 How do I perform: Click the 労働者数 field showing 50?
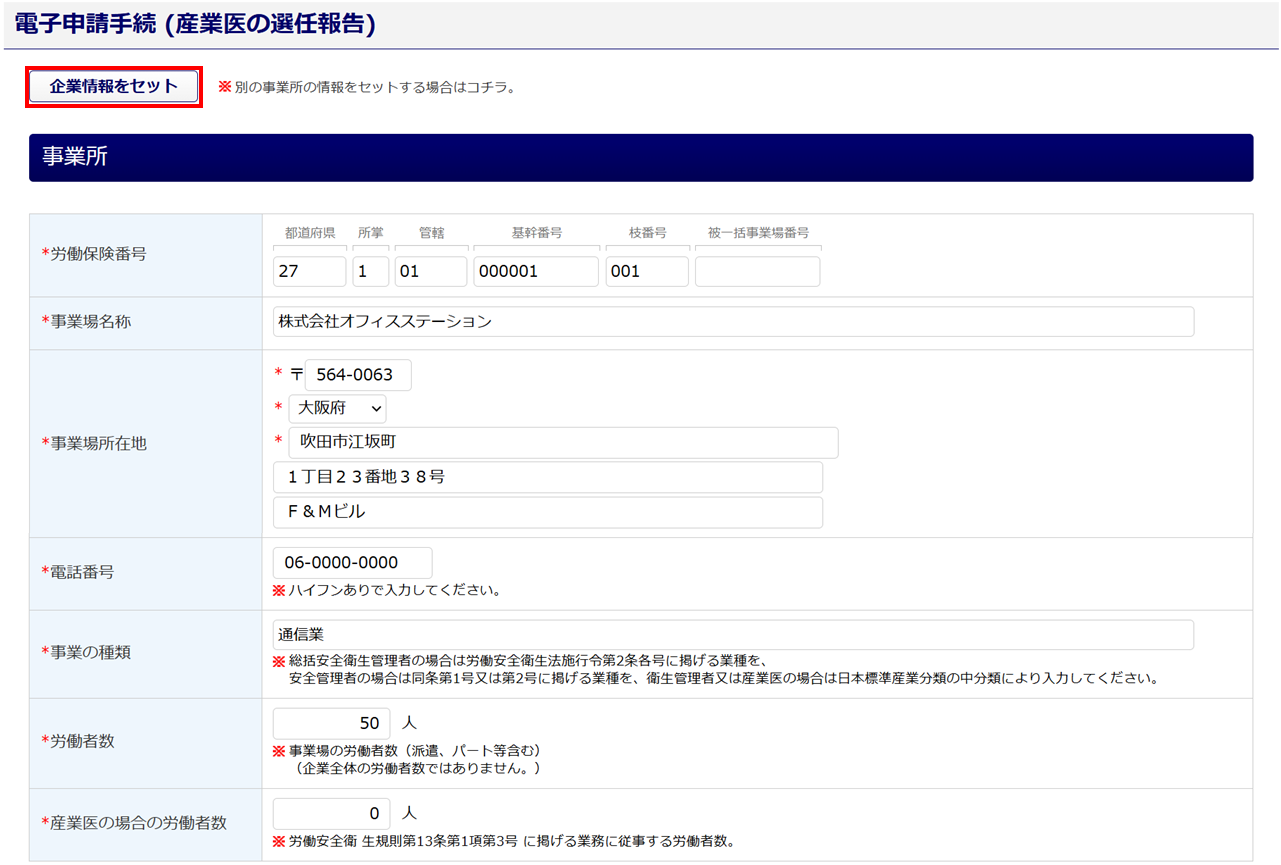tap(331, 723)
